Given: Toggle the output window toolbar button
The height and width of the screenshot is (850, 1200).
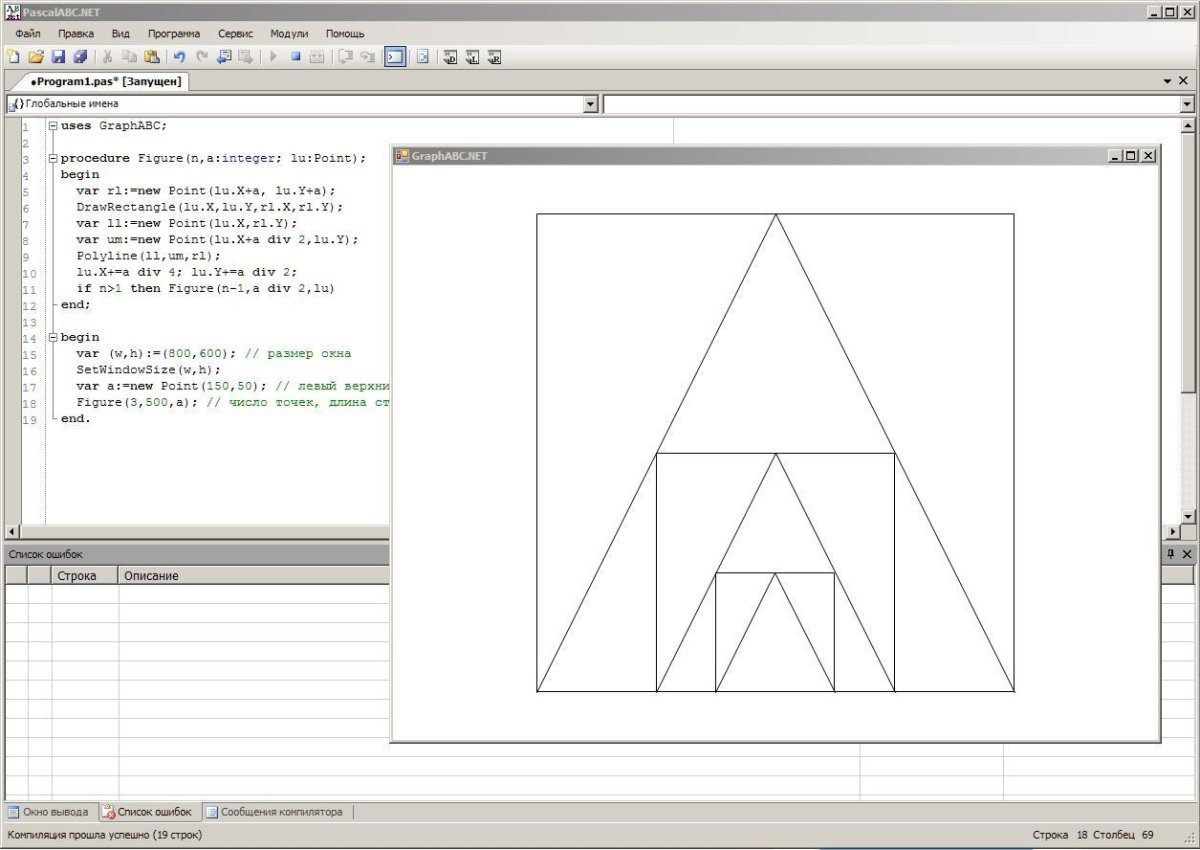Looking at the screenshot, I should pos(395,57).
